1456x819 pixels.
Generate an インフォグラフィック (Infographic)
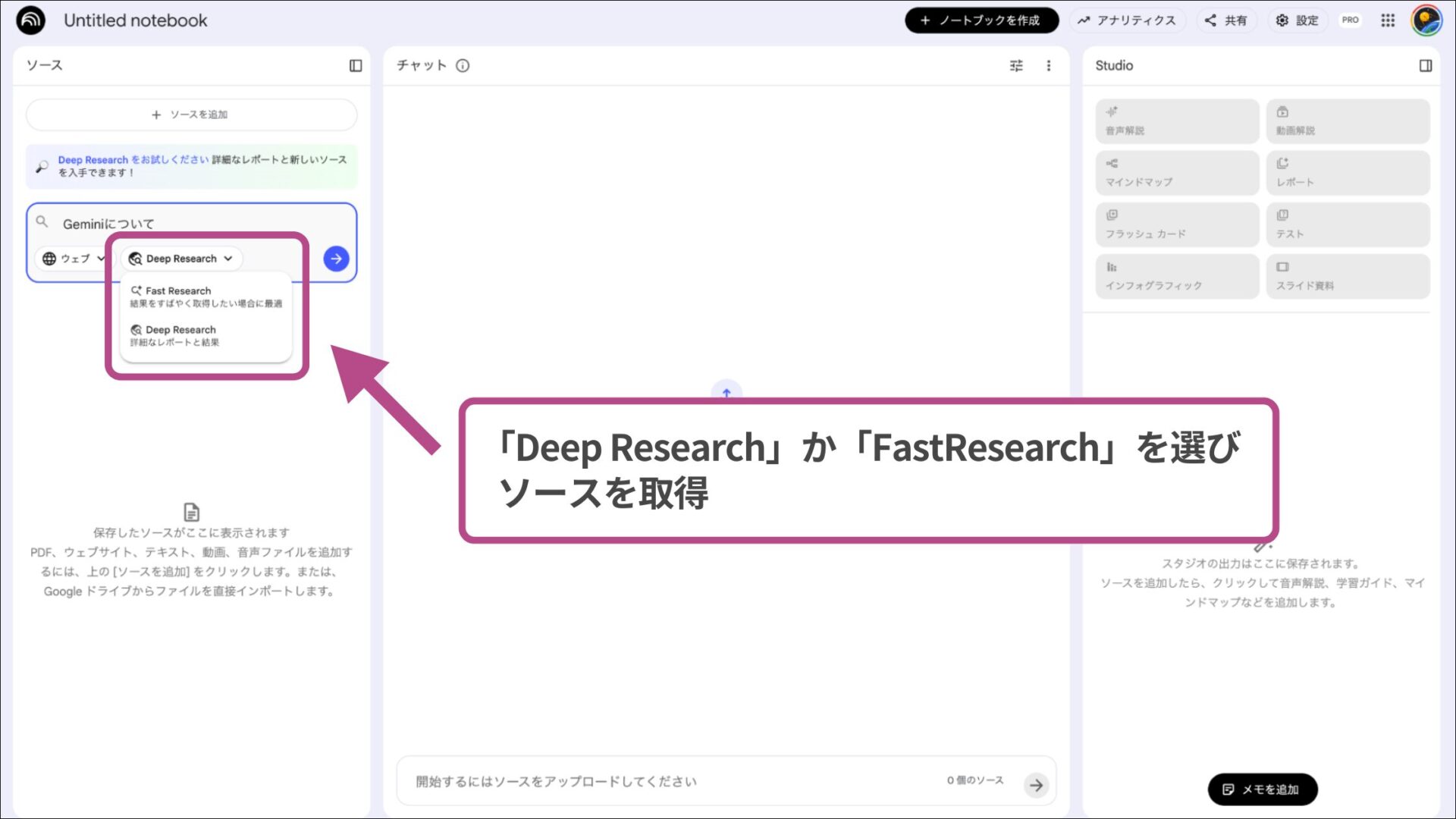click(x=1176, y=276)
